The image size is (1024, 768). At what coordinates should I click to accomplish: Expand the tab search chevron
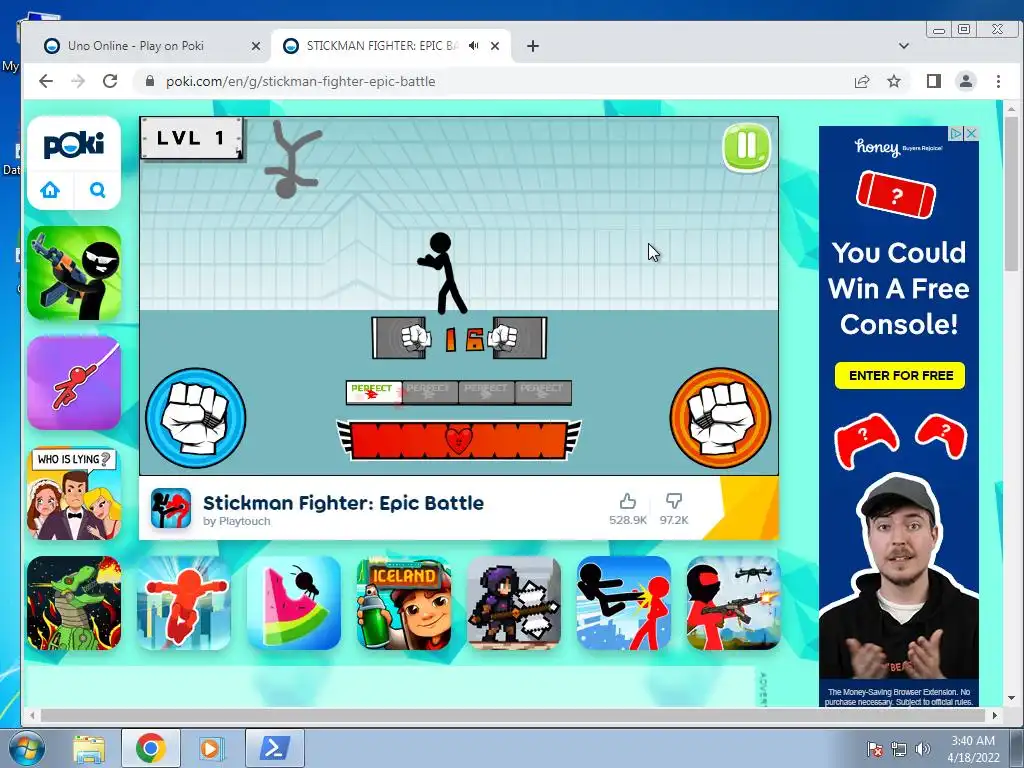point(904,46)
